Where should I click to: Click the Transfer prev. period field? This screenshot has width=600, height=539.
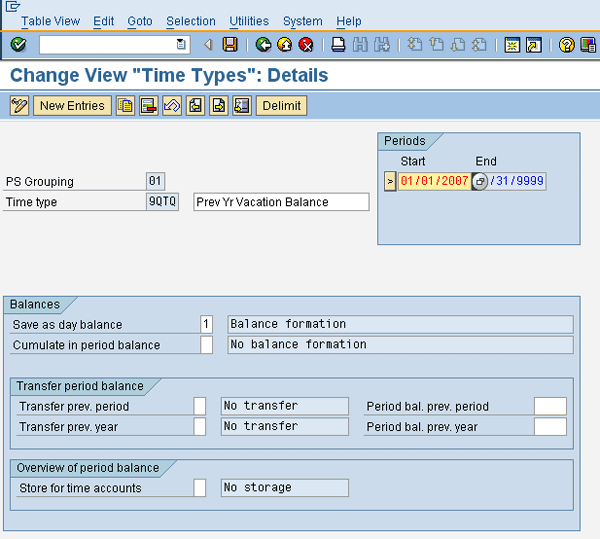click(200, 406)
